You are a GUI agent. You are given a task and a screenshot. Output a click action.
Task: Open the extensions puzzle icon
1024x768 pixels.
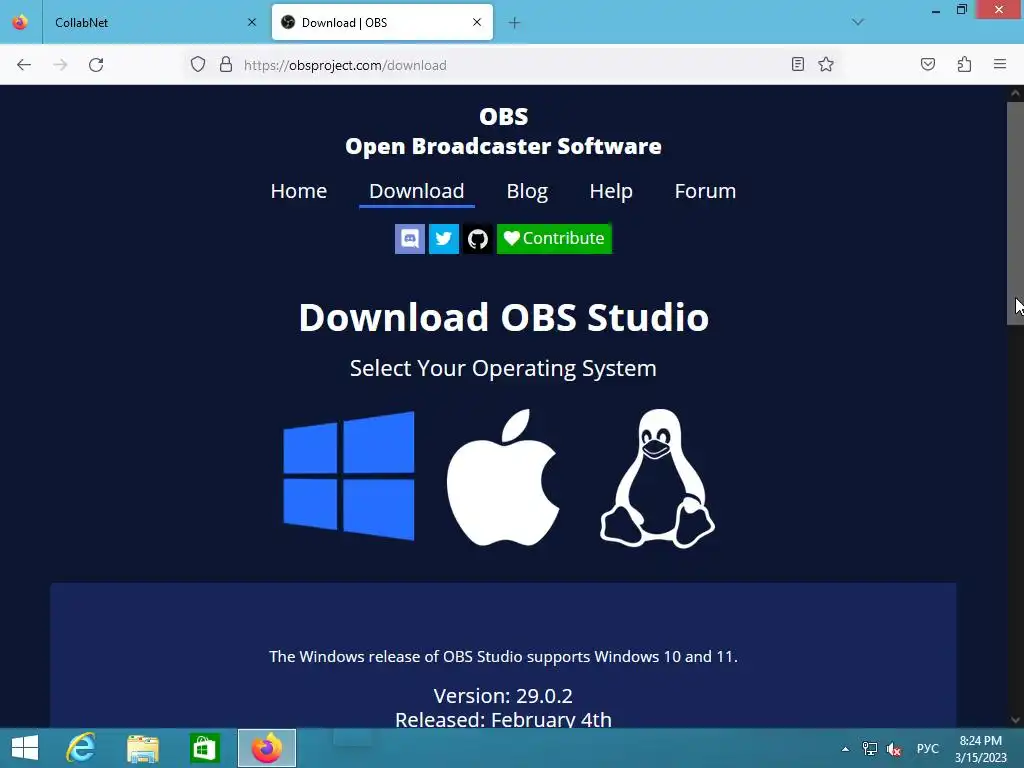964,64
